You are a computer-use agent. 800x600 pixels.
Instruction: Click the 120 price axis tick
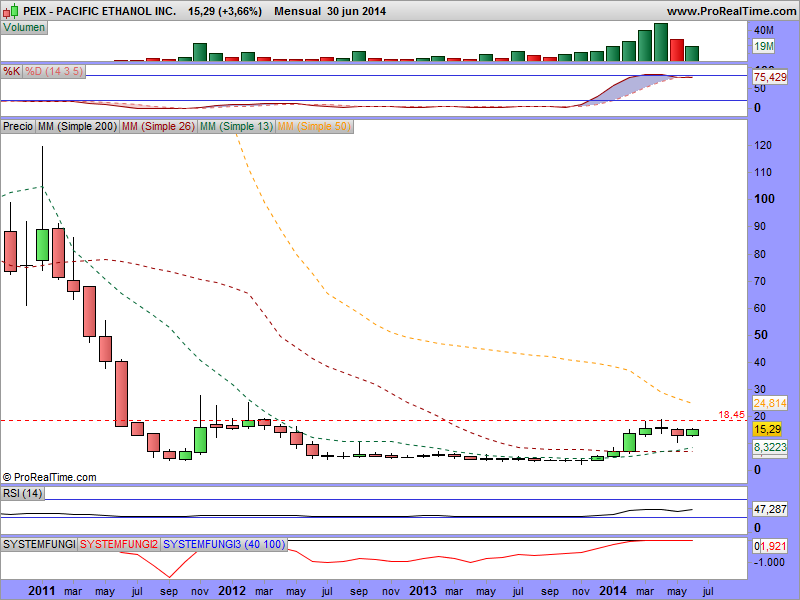click(763, 145)
